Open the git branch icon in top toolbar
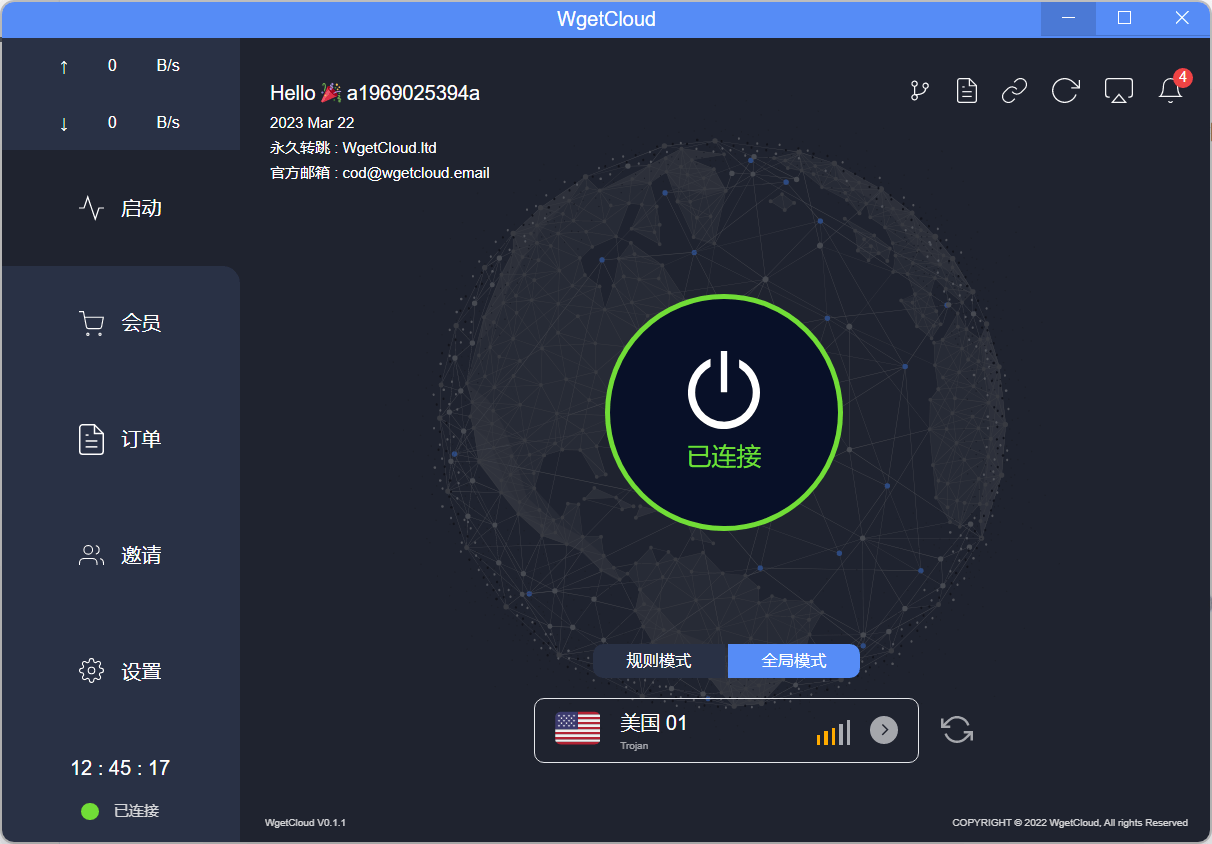Viewport: 1212px width, 844px height. click(919, 91)
